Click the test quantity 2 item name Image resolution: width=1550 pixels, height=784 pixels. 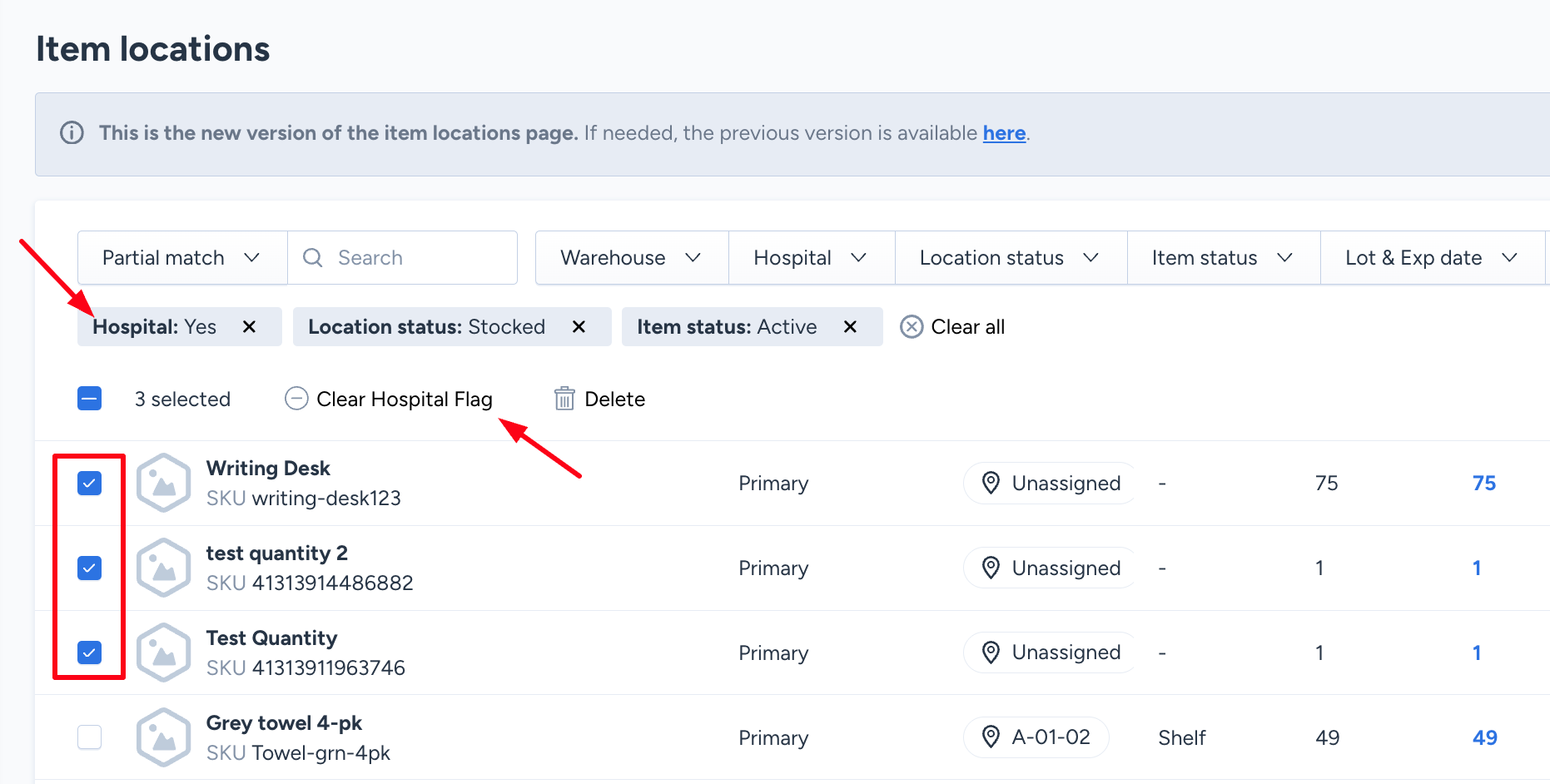(277, 553)
